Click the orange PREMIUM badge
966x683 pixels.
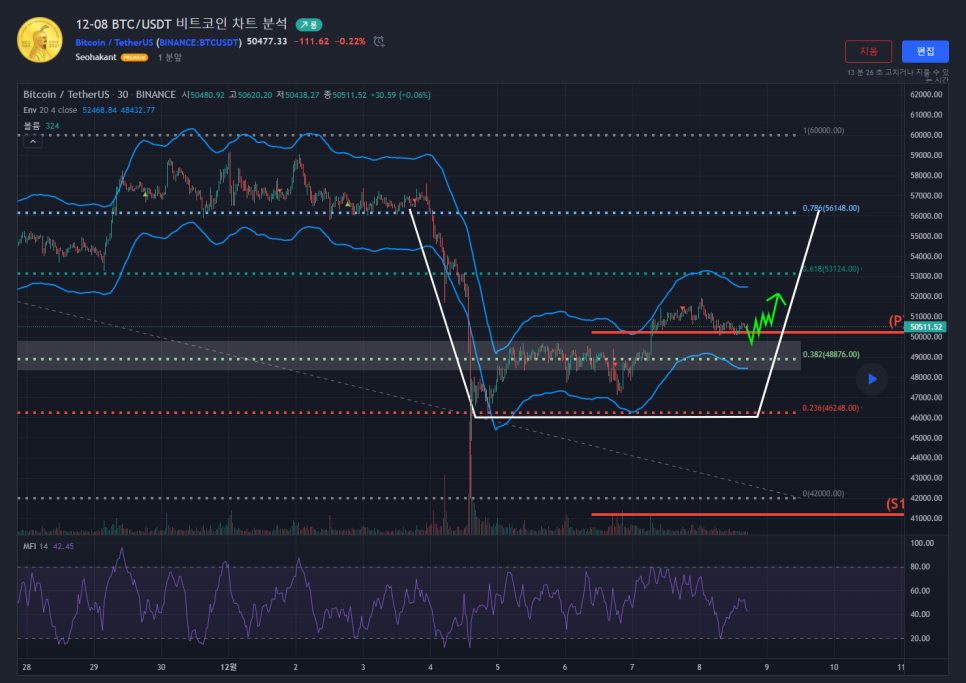pos(134,58)
